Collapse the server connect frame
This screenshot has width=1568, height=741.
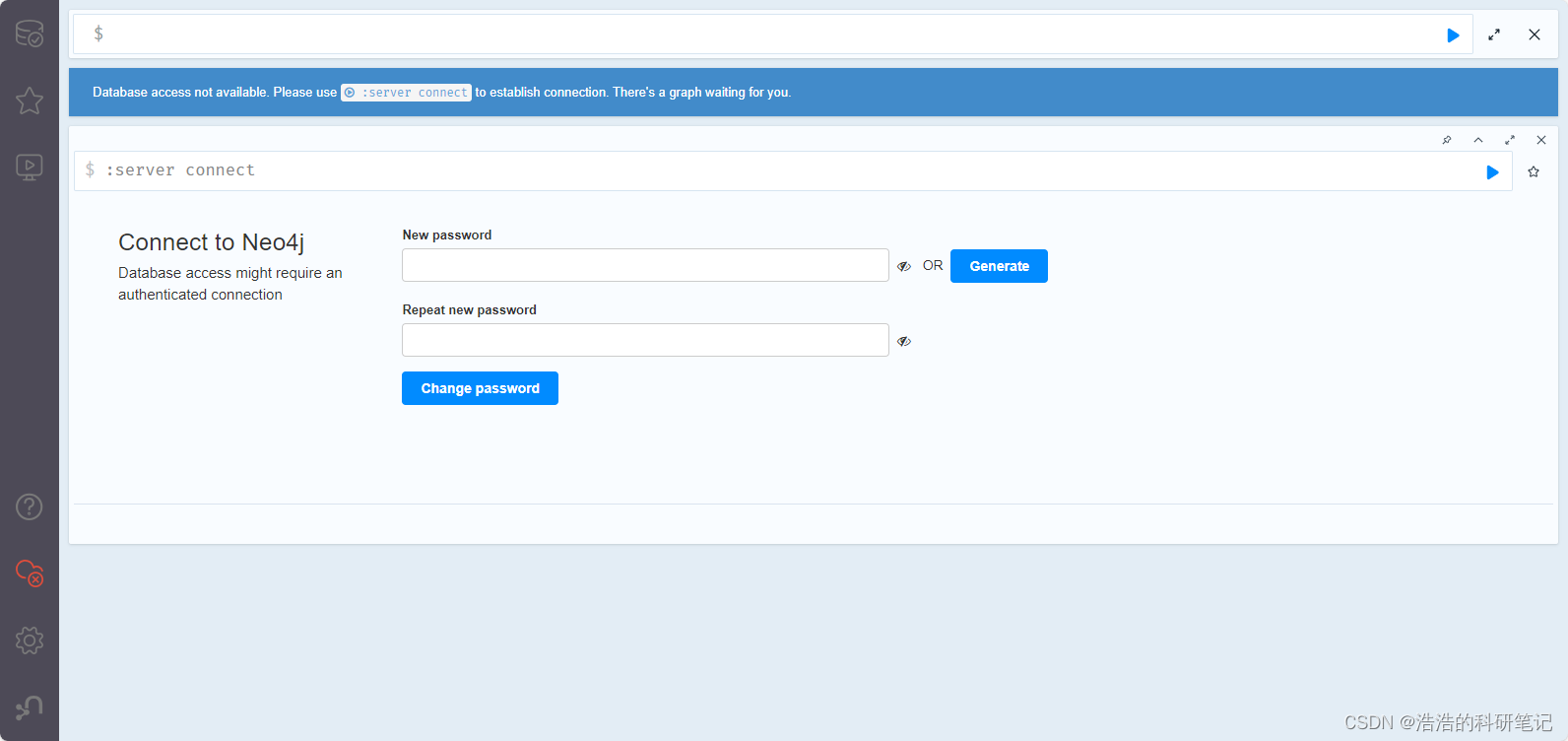[1478, 140]
